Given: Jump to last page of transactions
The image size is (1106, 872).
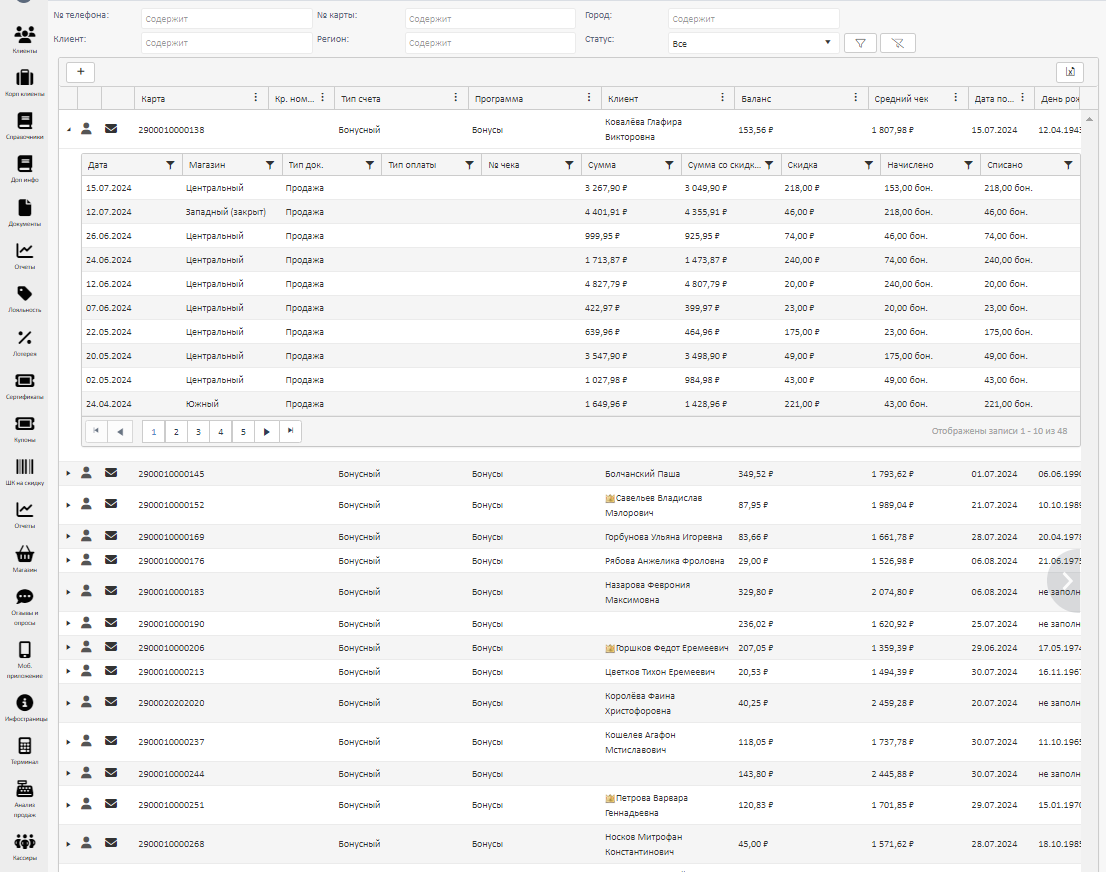Looking at the screenshot, I should tap(290, 431).
